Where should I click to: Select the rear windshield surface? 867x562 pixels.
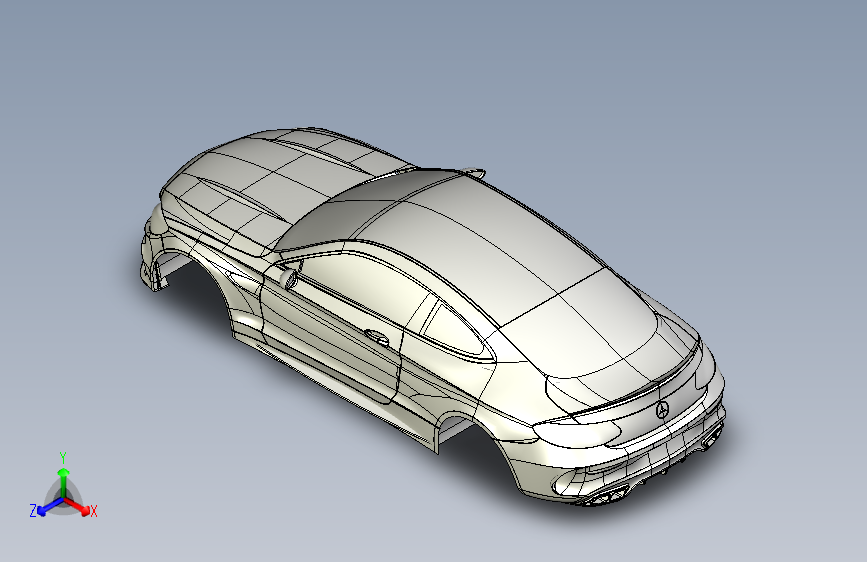581,321
